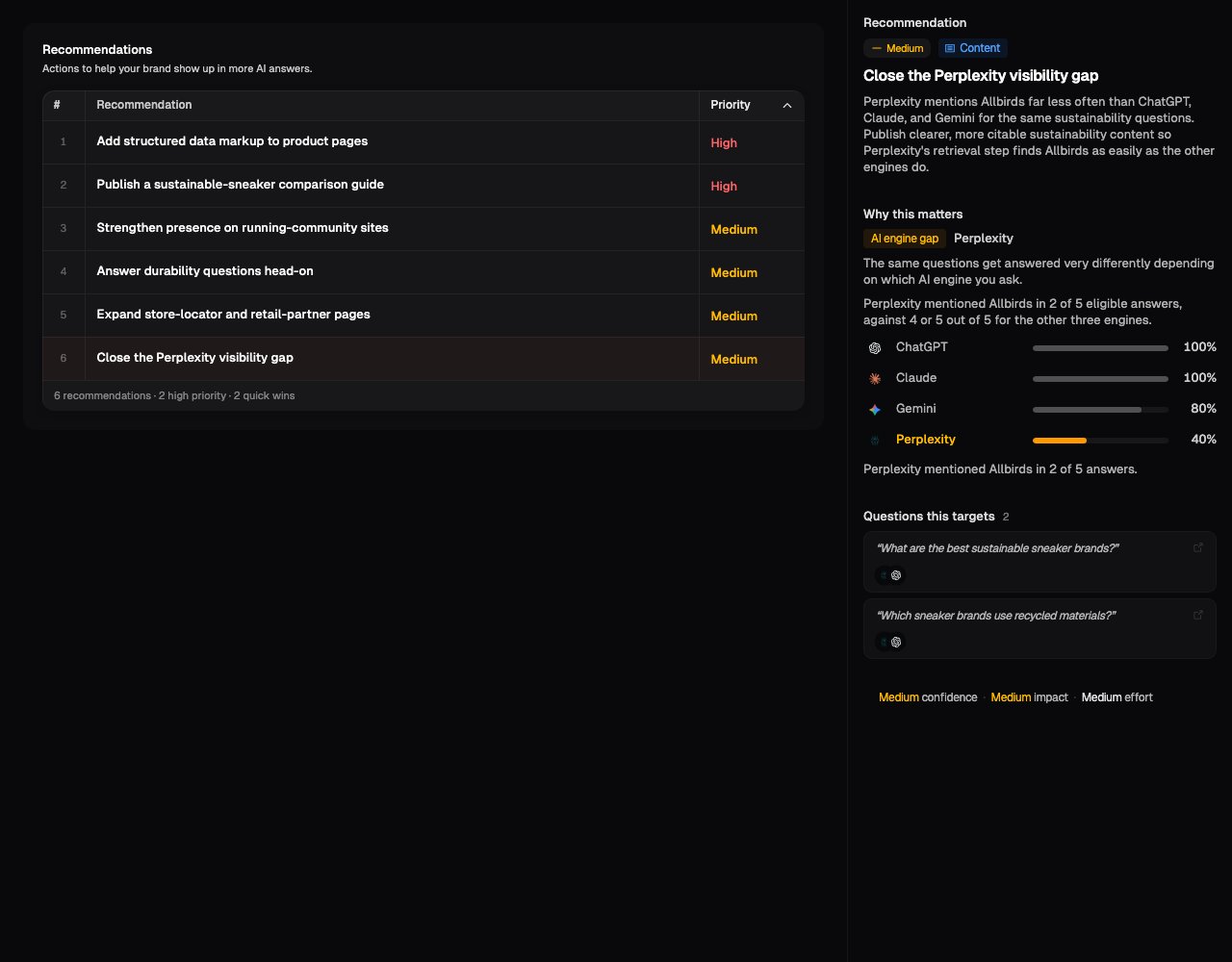Screen dimensions: 1232x962
Task: Click ChatGPT icon under recycled materials question
Action: [x=896, y=642]
